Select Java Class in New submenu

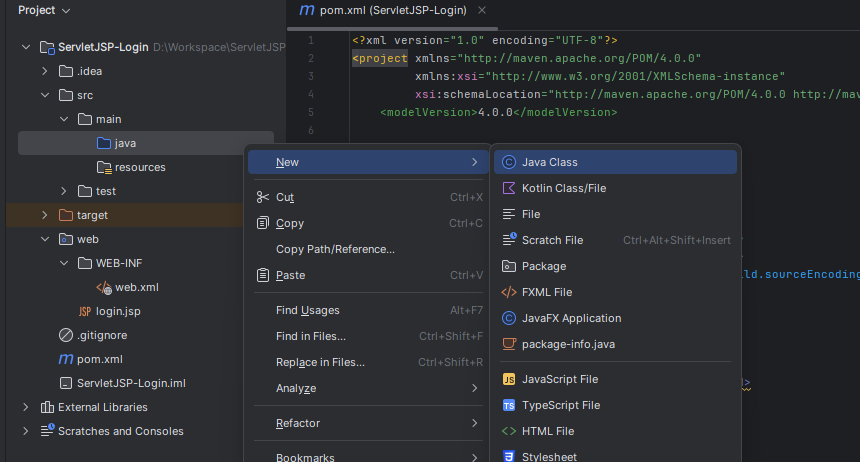click(550, 162)
